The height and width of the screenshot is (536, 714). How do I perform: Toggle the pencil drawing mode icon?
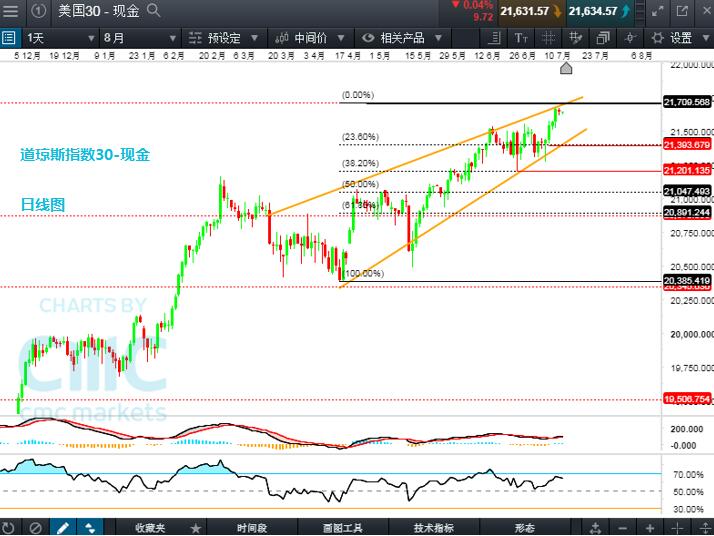point(62,527)
